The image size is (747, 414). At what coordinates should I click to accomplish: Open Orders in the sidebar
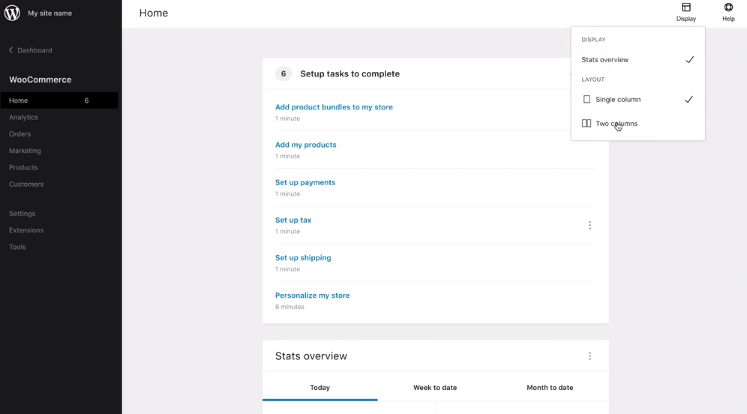[20, 134]
